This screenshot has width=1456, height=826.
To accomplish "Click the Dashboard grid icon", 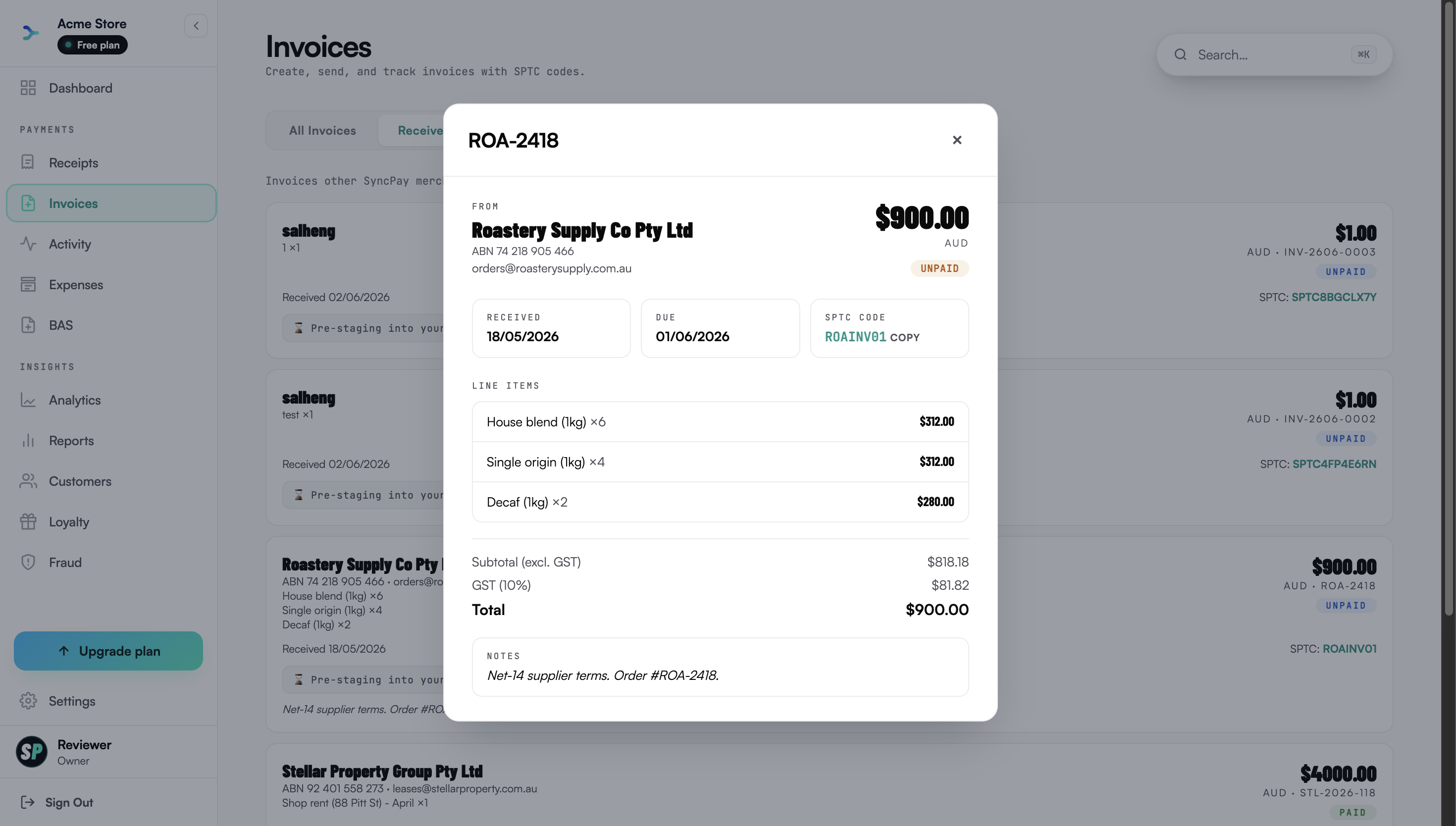I will point(28,88).
